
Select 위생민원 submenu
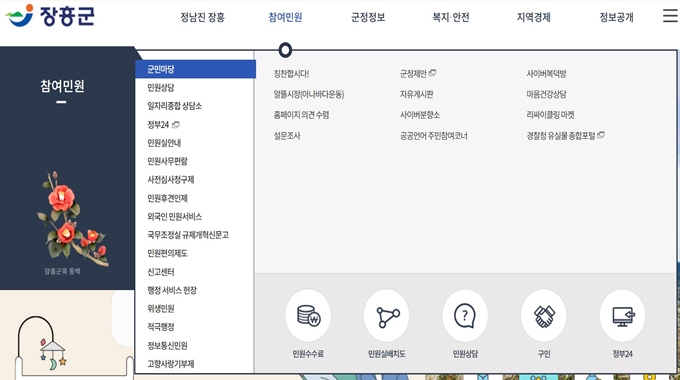160,308
